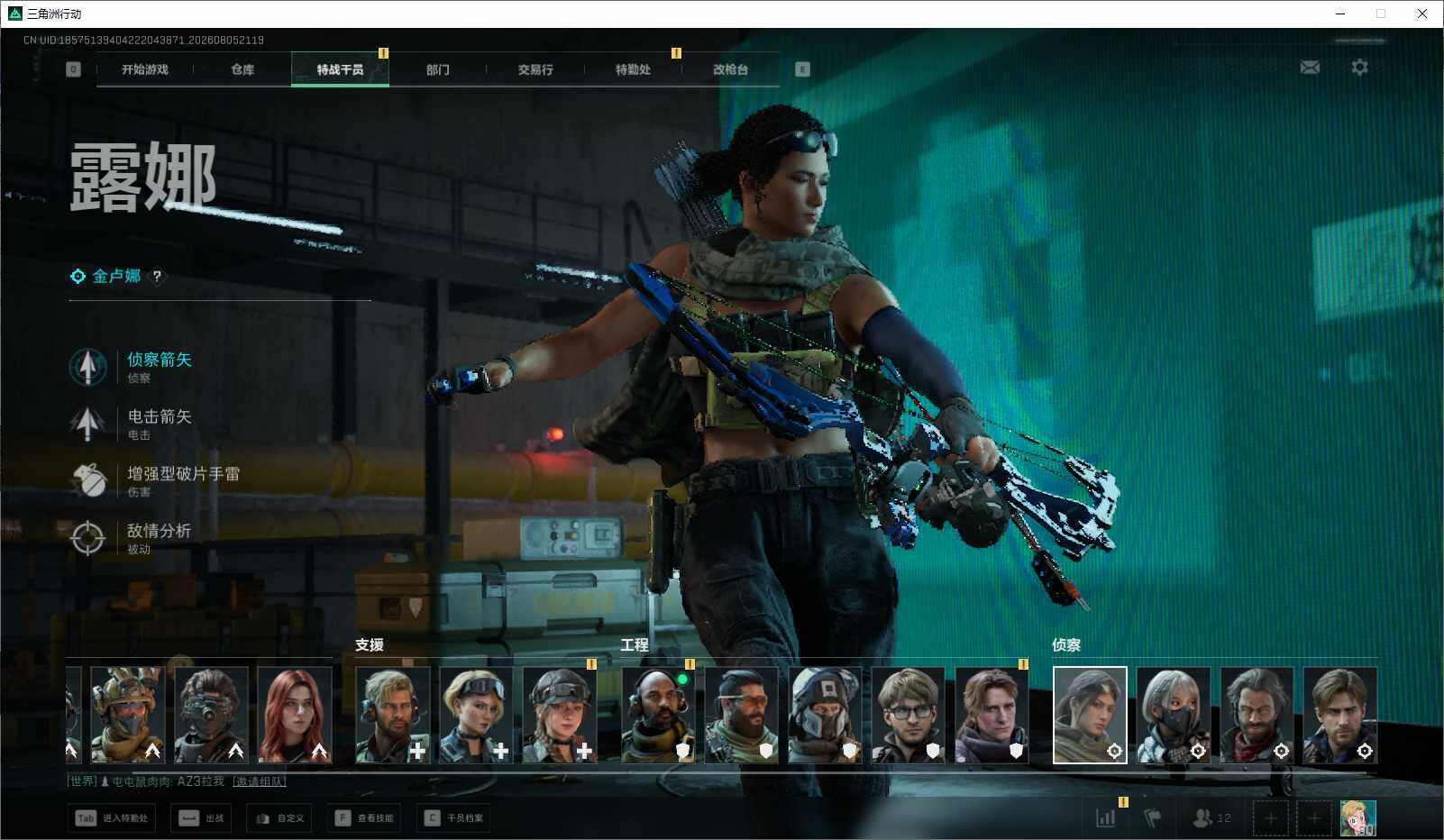Select the last recon operator portrait
Viewport: 1444px width, 840px height.
[x=1340, y=715]
